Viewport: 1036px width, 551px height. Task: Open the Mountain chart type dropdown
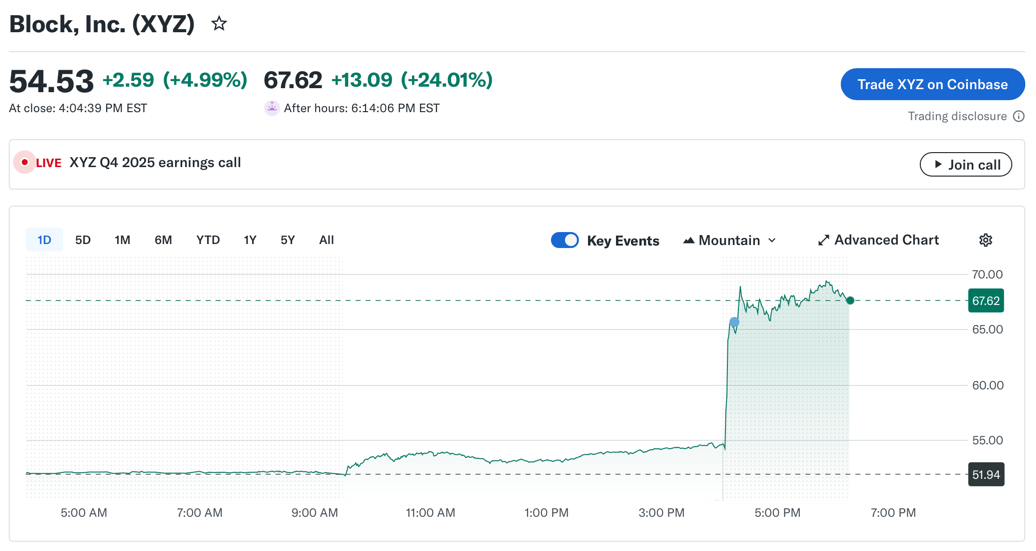(730, 240)
